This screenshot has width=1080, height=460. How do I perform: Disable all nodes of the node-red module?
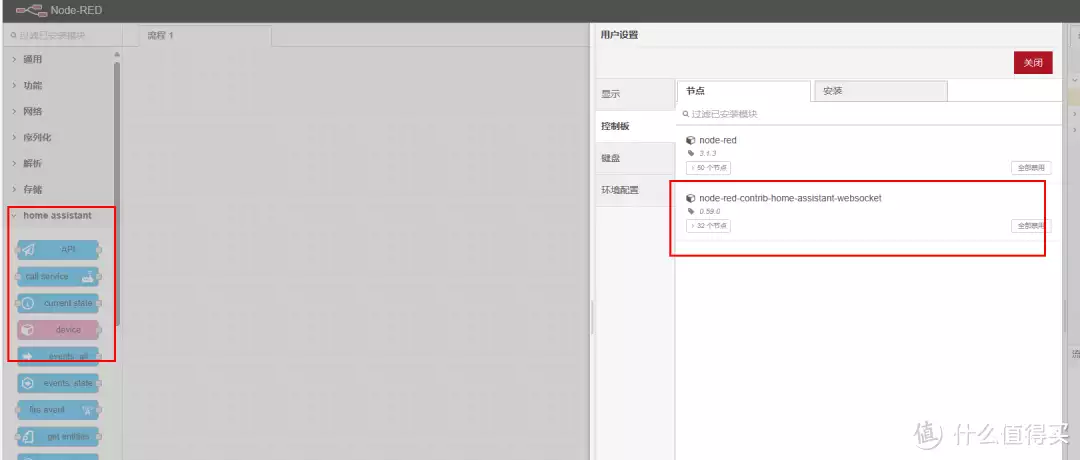point(1031,167)
